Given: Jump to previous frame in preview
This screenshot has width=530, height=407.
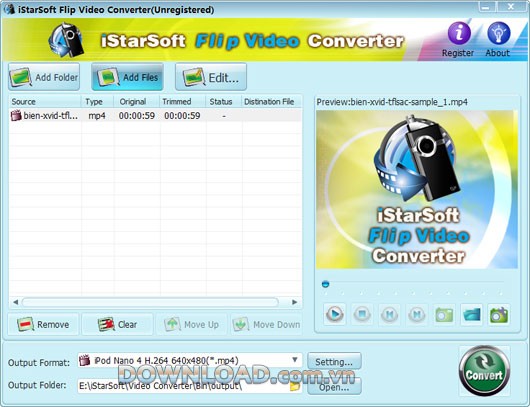Looking at the screenshot, I should coord(389,314).
